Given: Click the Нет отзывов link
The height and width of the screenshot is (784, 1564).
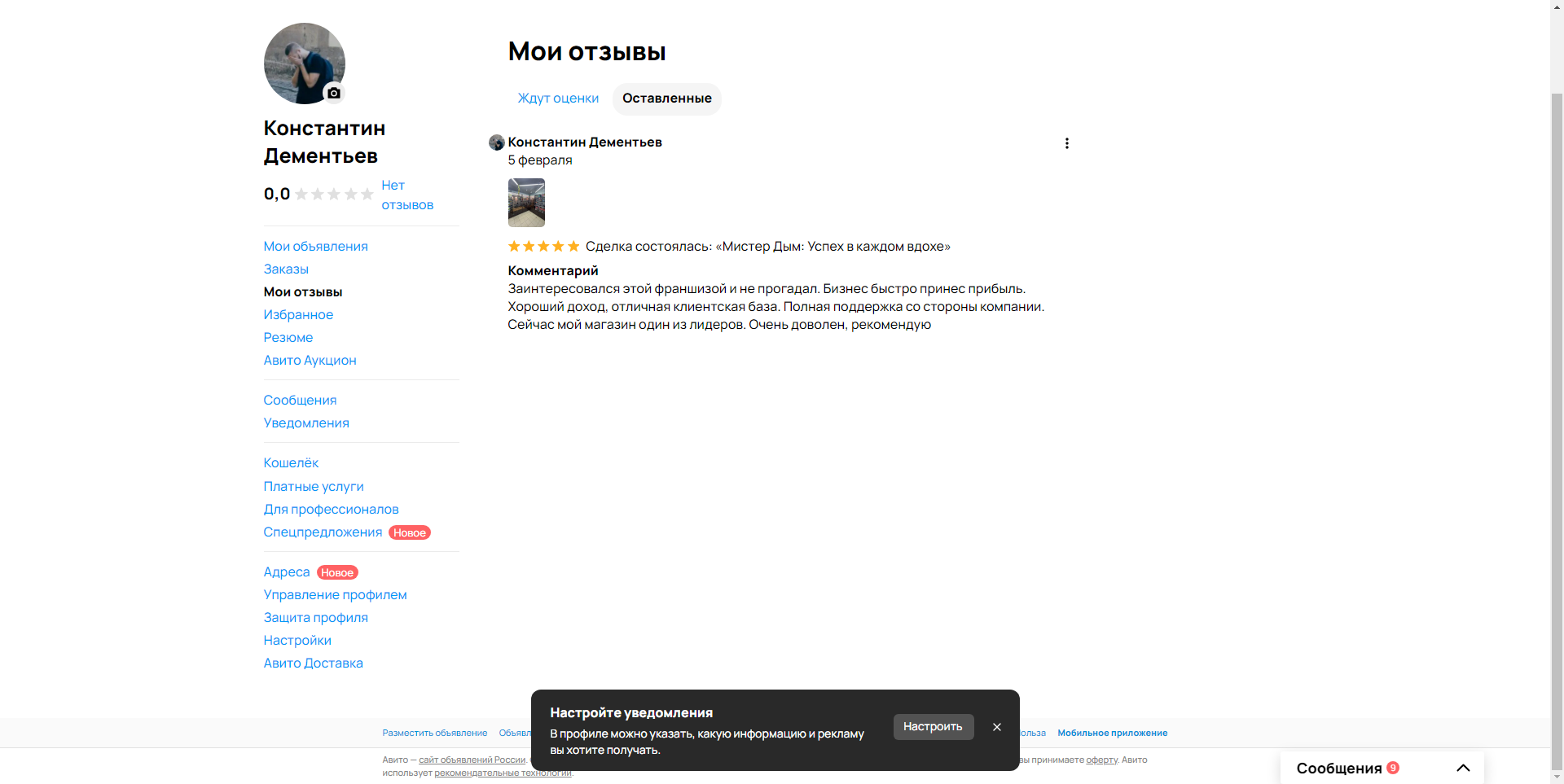Looking at the screenshot, I should click(407, 195).
